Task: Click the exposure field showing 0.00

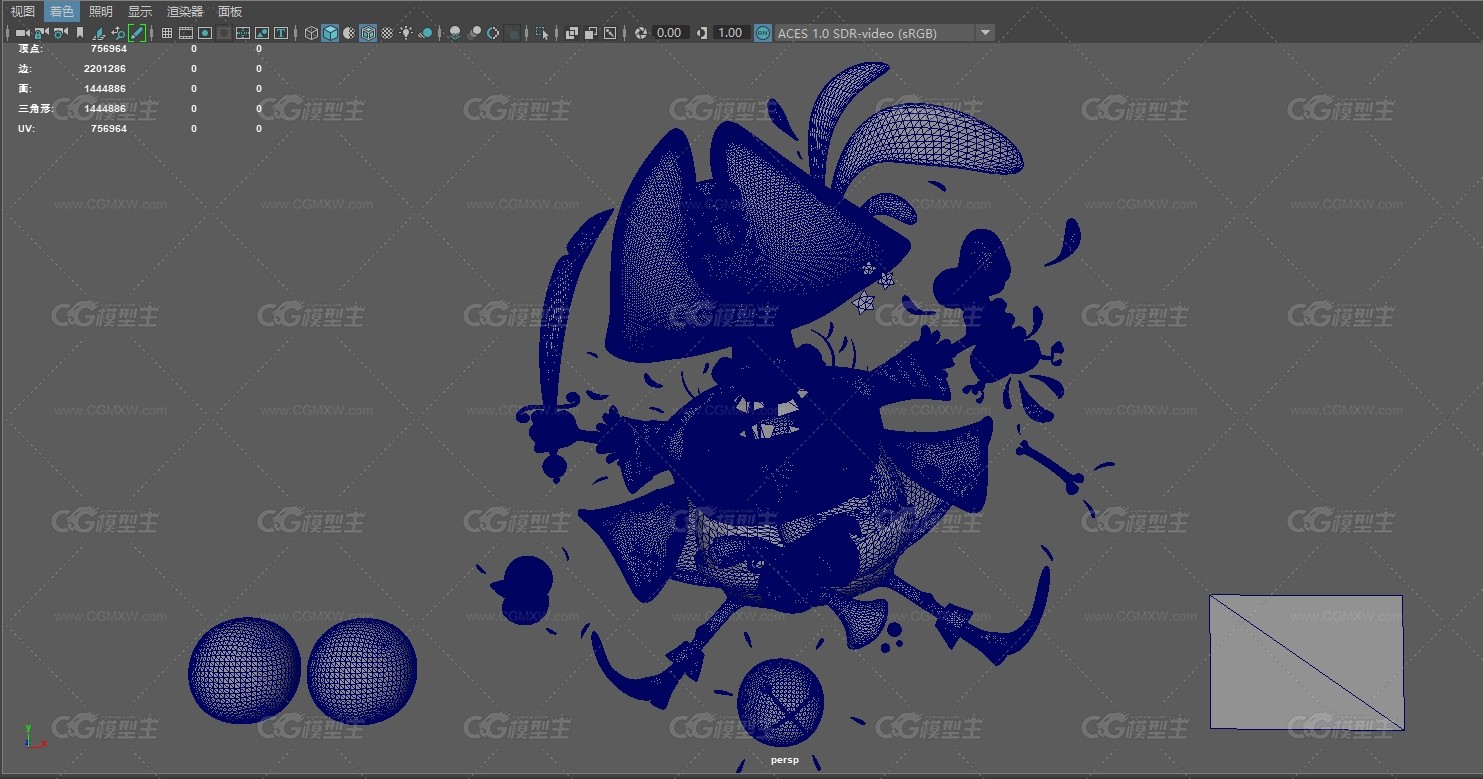Action: pos(670,33)
